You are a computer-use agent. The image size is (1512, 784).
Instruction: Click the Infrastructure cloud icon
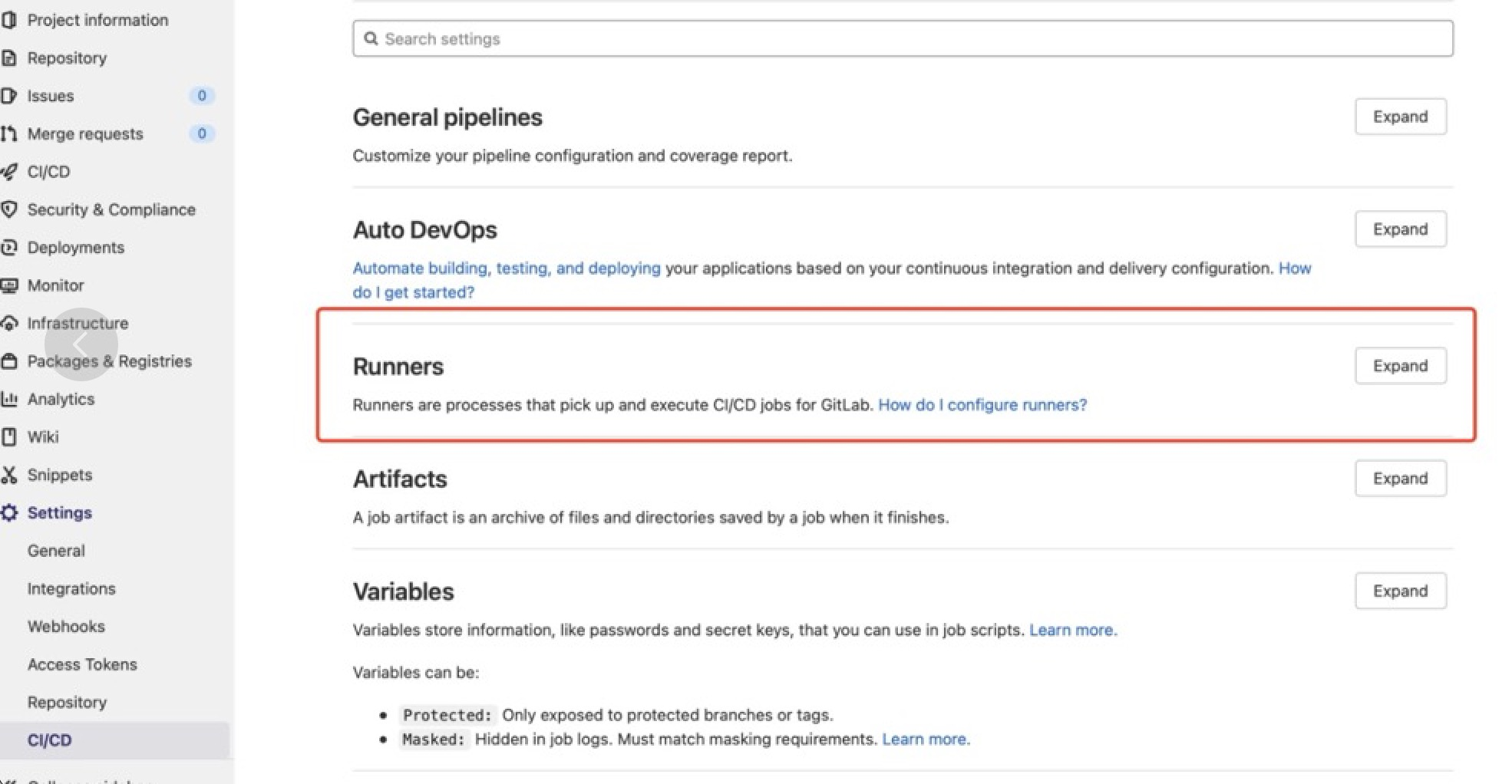coord(8,323)
